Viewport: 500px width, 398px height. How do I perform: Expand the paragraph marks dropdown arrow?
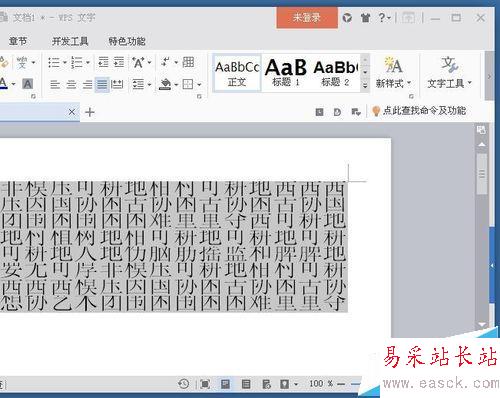tap(176, 62)
